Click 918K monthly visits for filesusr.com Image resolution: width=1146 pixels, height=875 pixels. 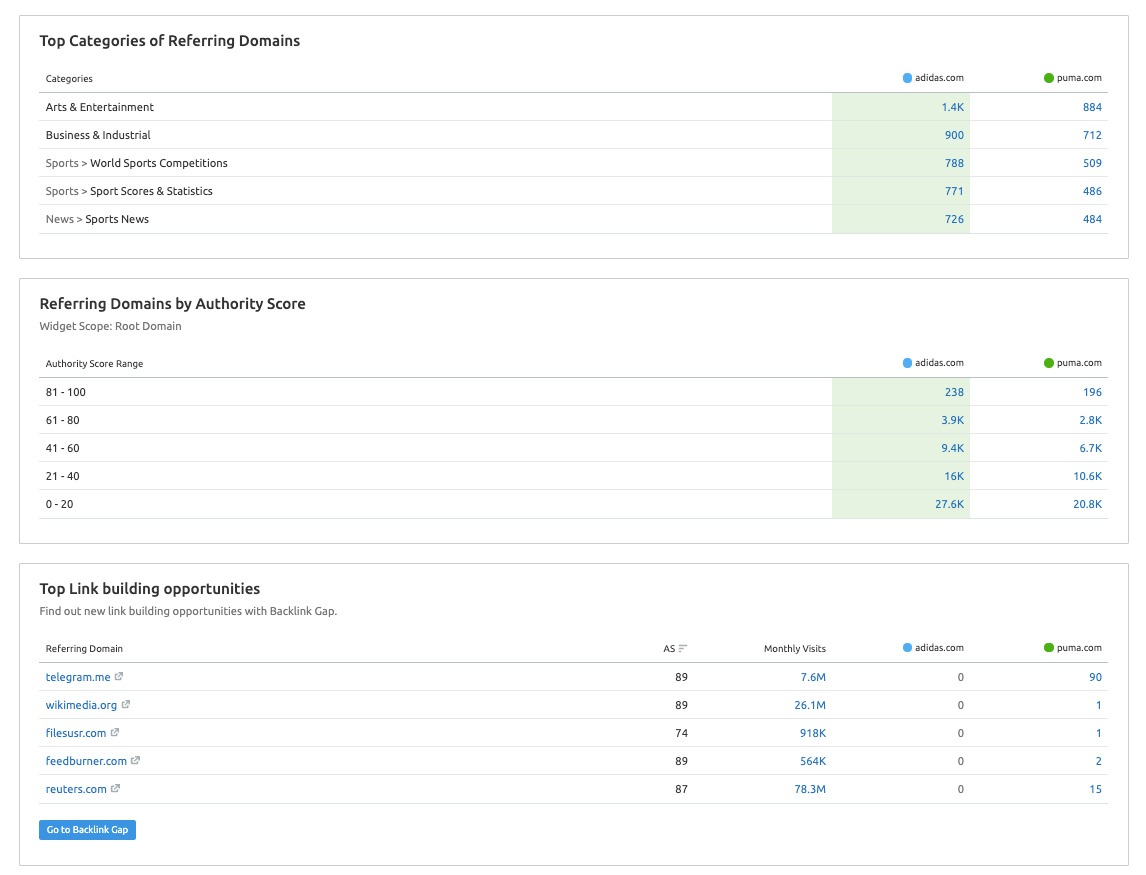click(813, 732)
